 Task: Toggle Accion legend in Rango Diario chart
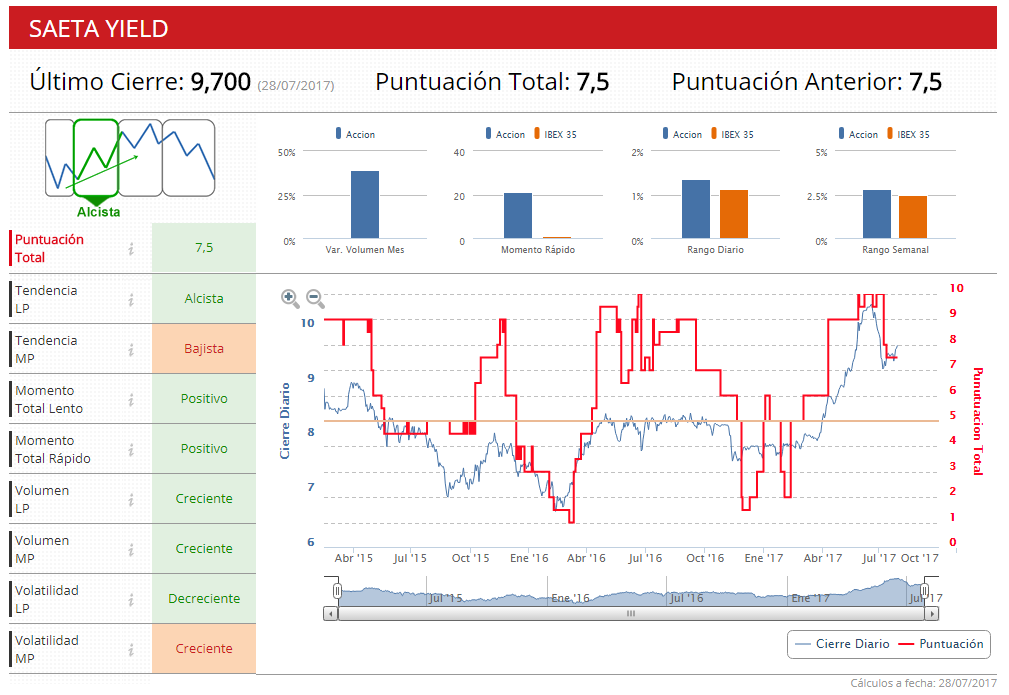[x=682, y=134]
